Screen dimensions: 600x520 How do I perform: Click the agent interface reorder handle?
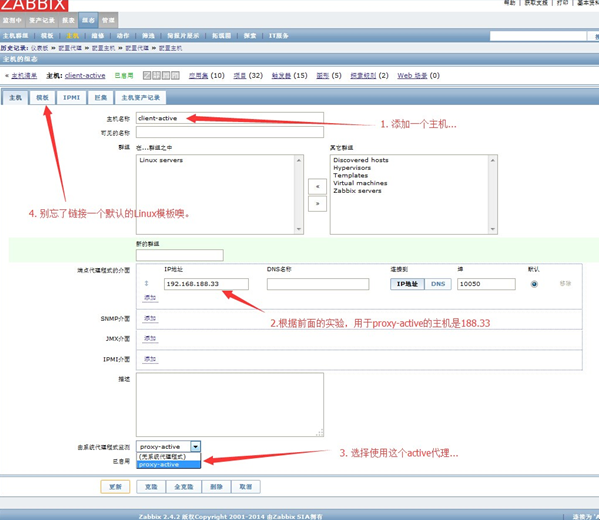[146, 284]
